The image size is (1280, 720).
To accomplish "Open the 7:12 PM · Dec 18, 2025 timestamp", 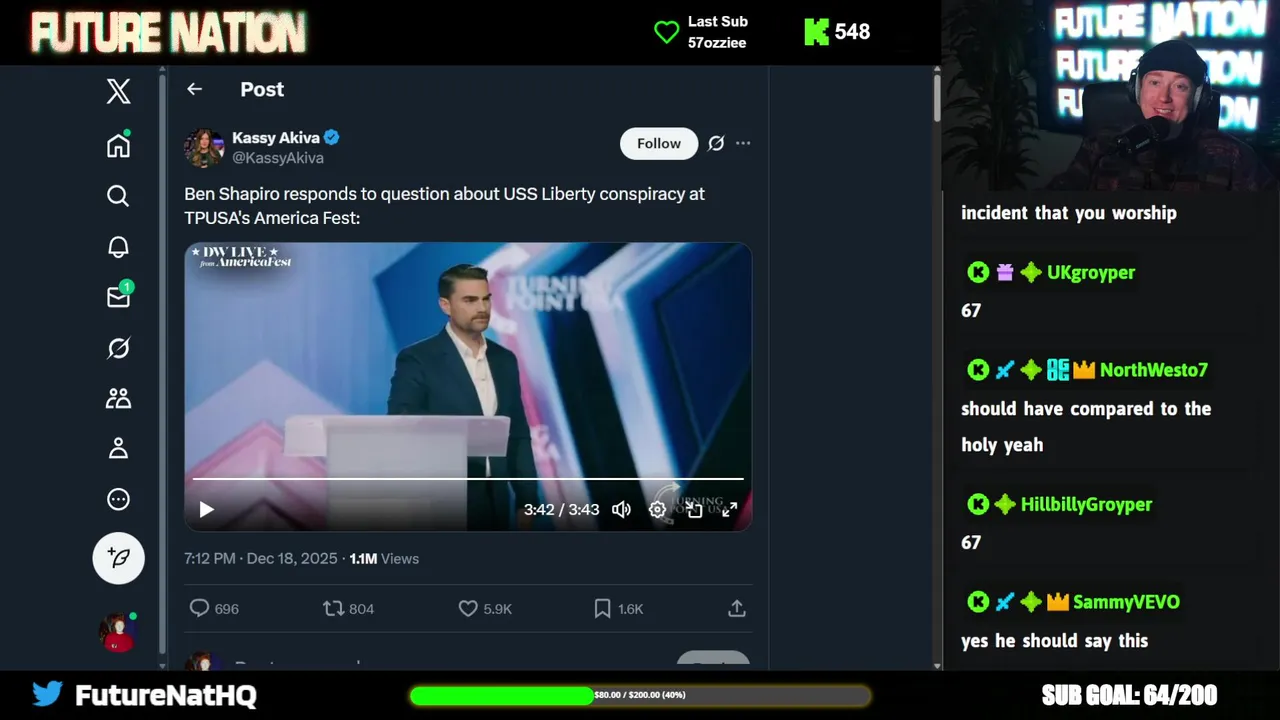I will (261, 559).
